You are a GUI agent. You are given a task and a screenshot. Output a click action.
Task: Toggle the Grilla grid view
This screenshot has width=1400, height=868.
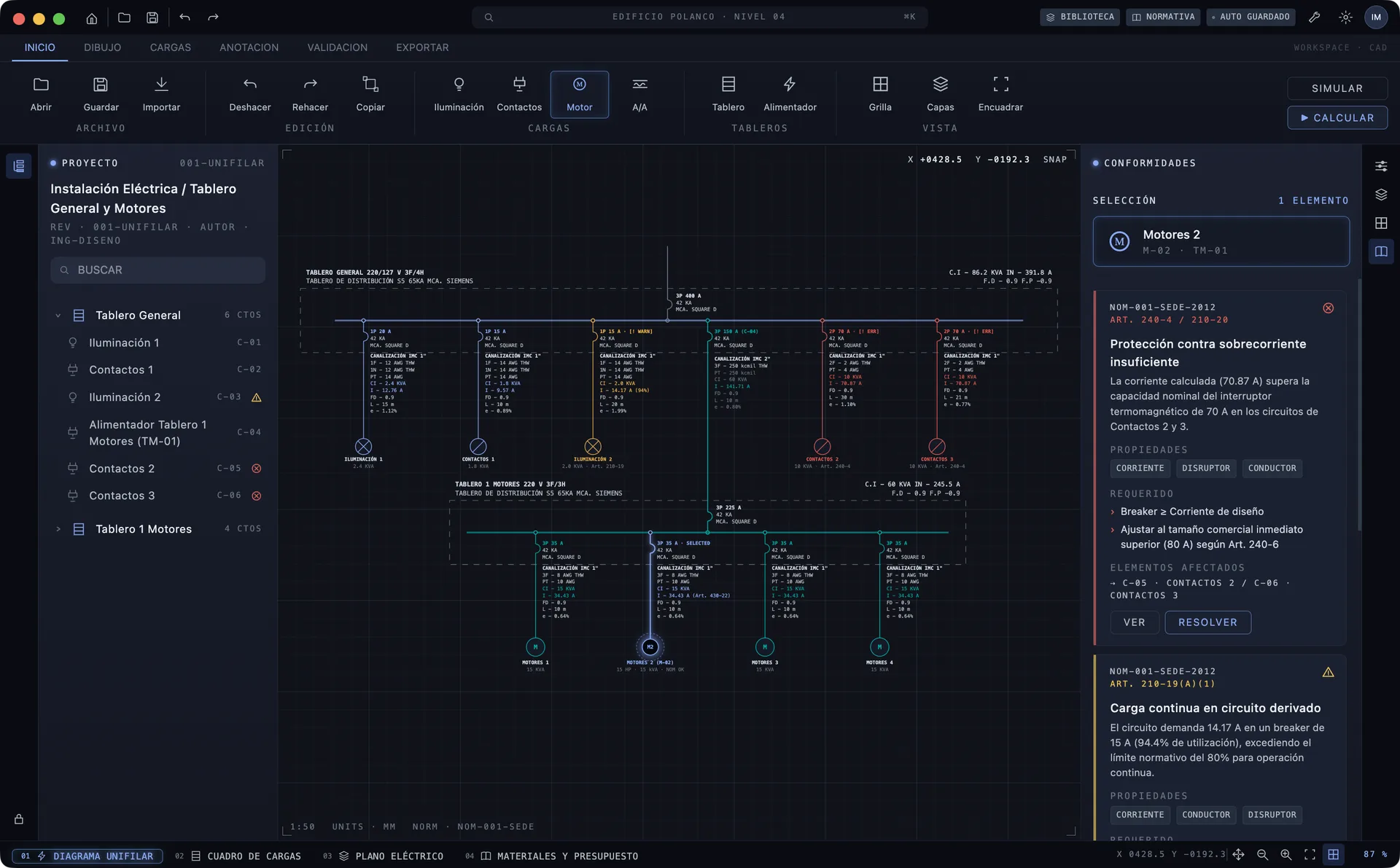(x=880, y=95)
